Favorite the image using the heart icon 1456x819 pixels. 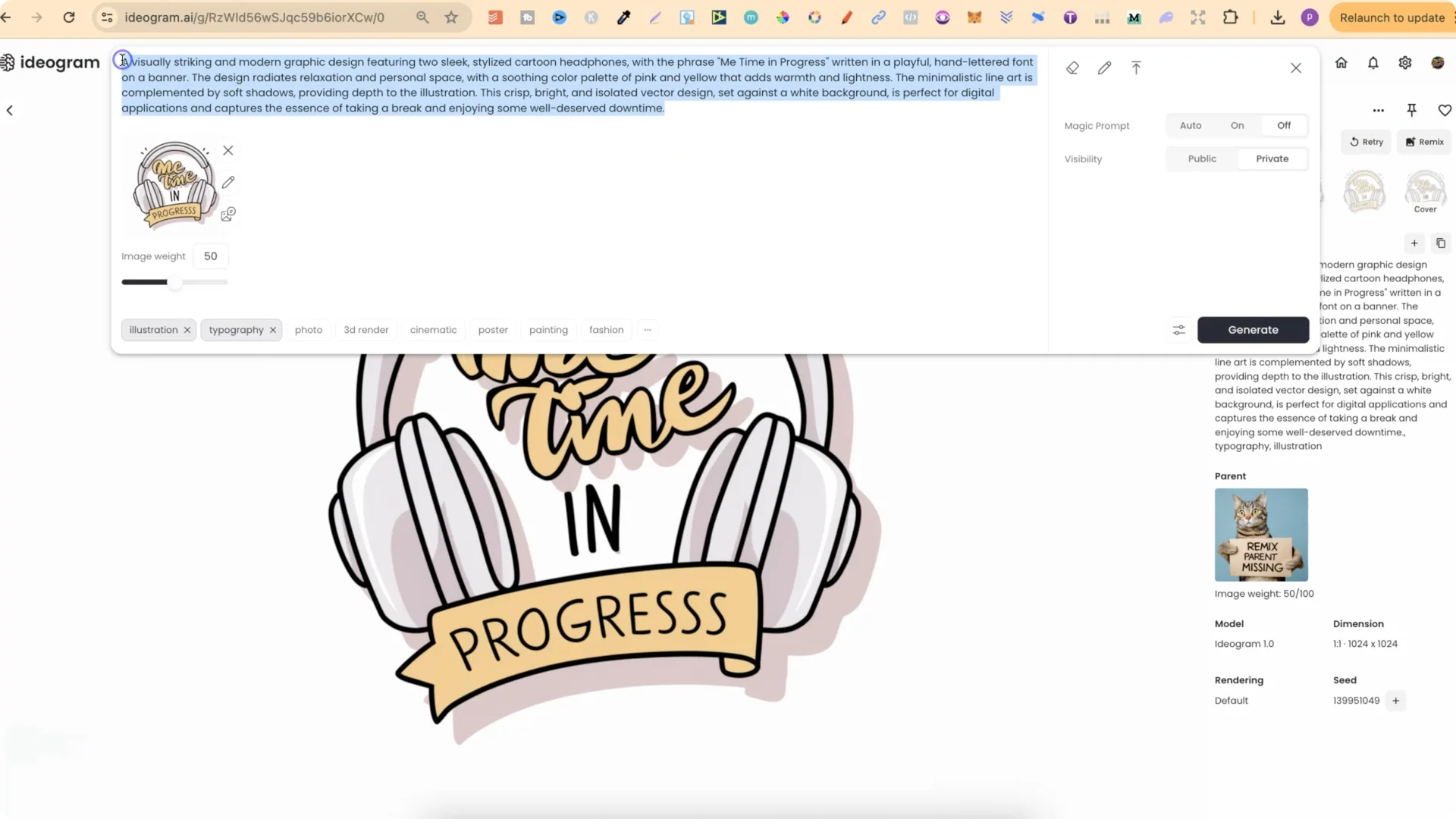1445,110
